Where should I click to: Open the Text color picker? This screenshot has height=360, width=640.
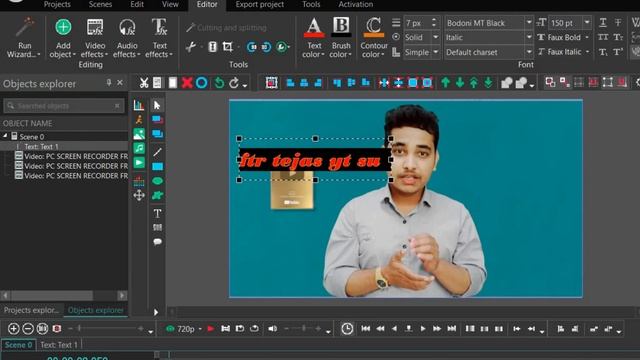tap(313, 38)
